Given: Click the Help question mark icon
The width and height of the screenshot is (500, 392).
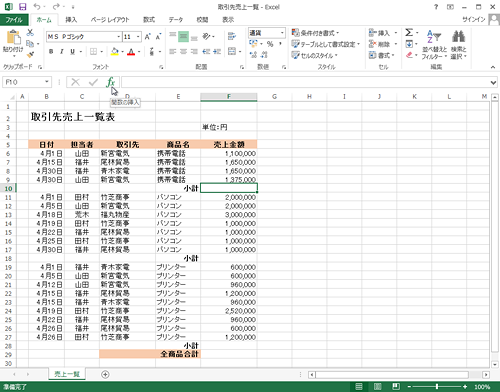Looking at the screenshot, I should click(436, 7).
